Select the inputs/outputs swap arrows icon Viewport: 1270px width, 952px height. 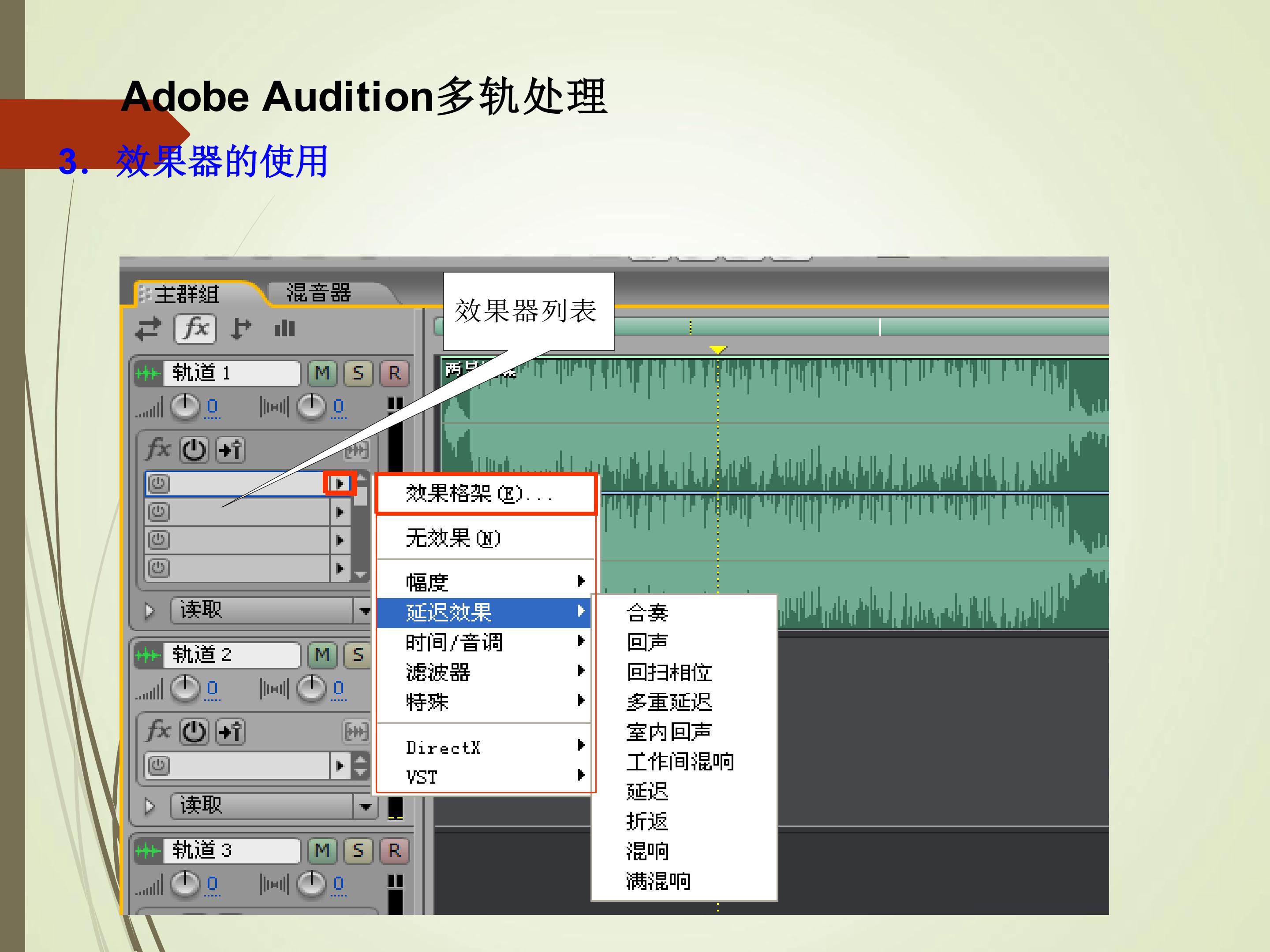(x=148, y=329)
